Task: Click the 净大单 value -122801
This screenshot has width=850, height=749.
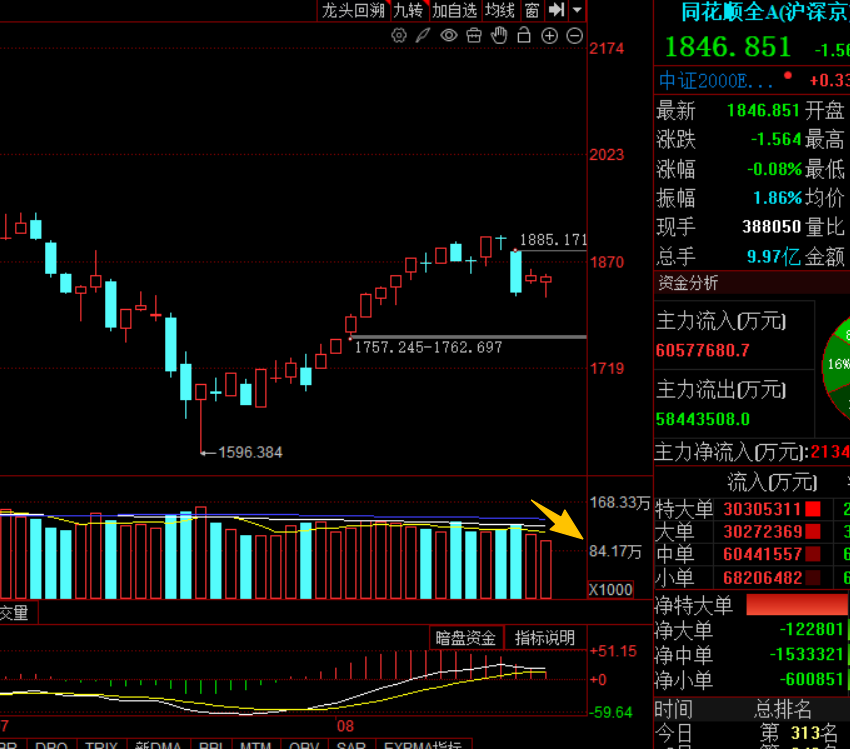Action: 812,629
